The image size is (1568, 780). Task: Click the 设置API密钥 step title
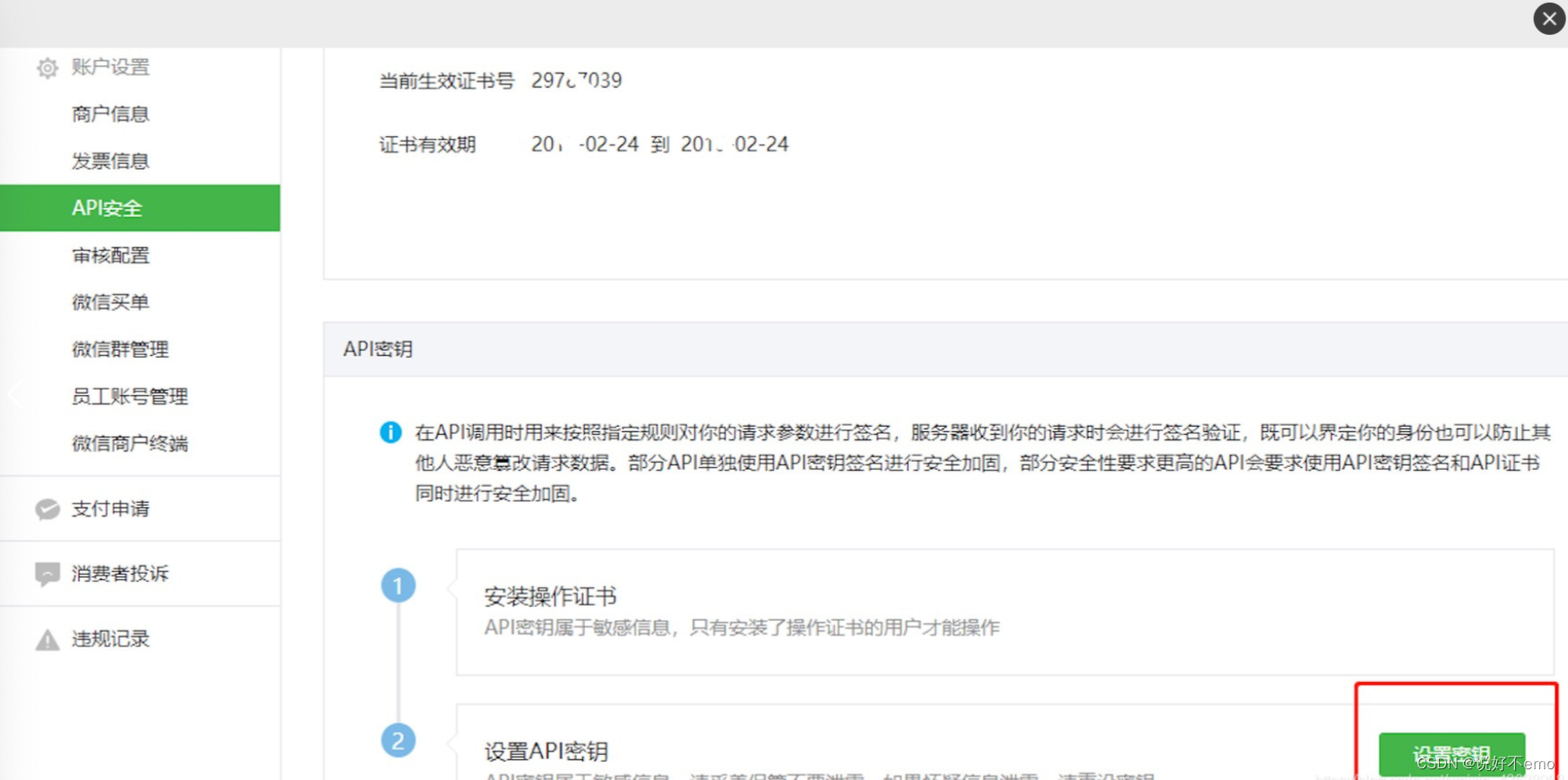tap(547, 751)
